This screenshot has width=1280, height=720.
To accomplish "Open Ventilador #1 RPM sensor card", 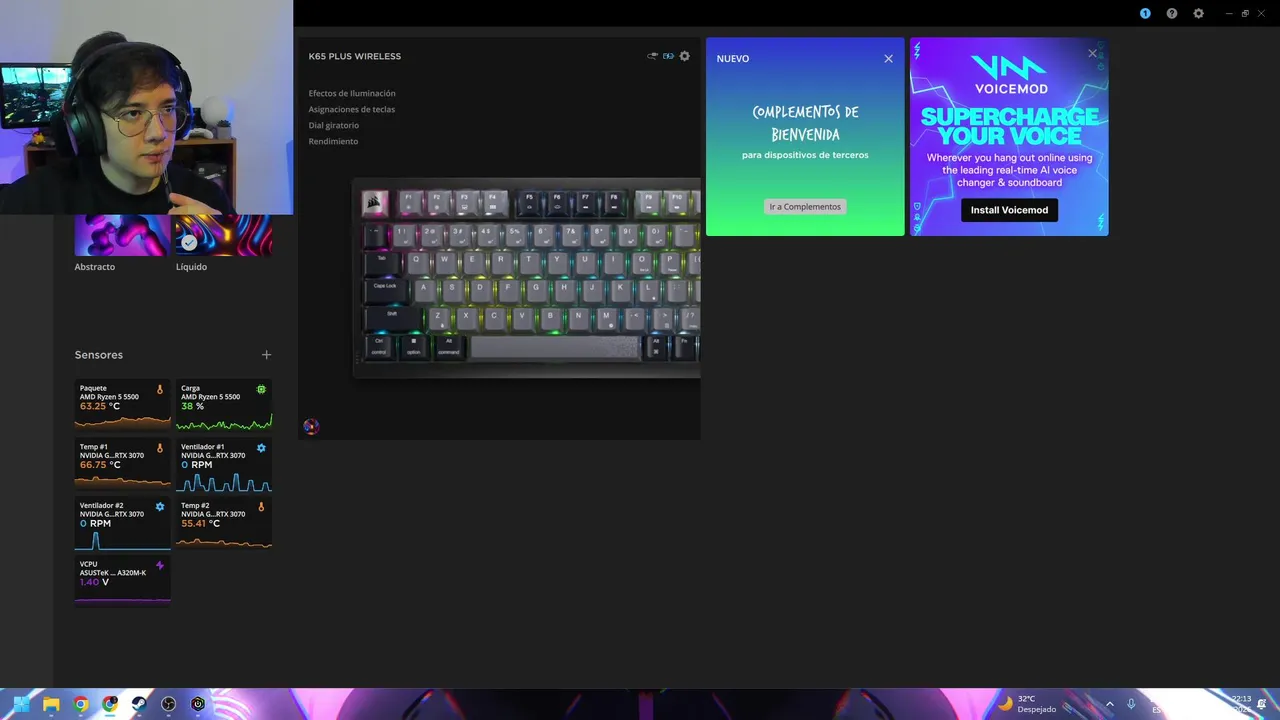I will (x=224, y=466).
